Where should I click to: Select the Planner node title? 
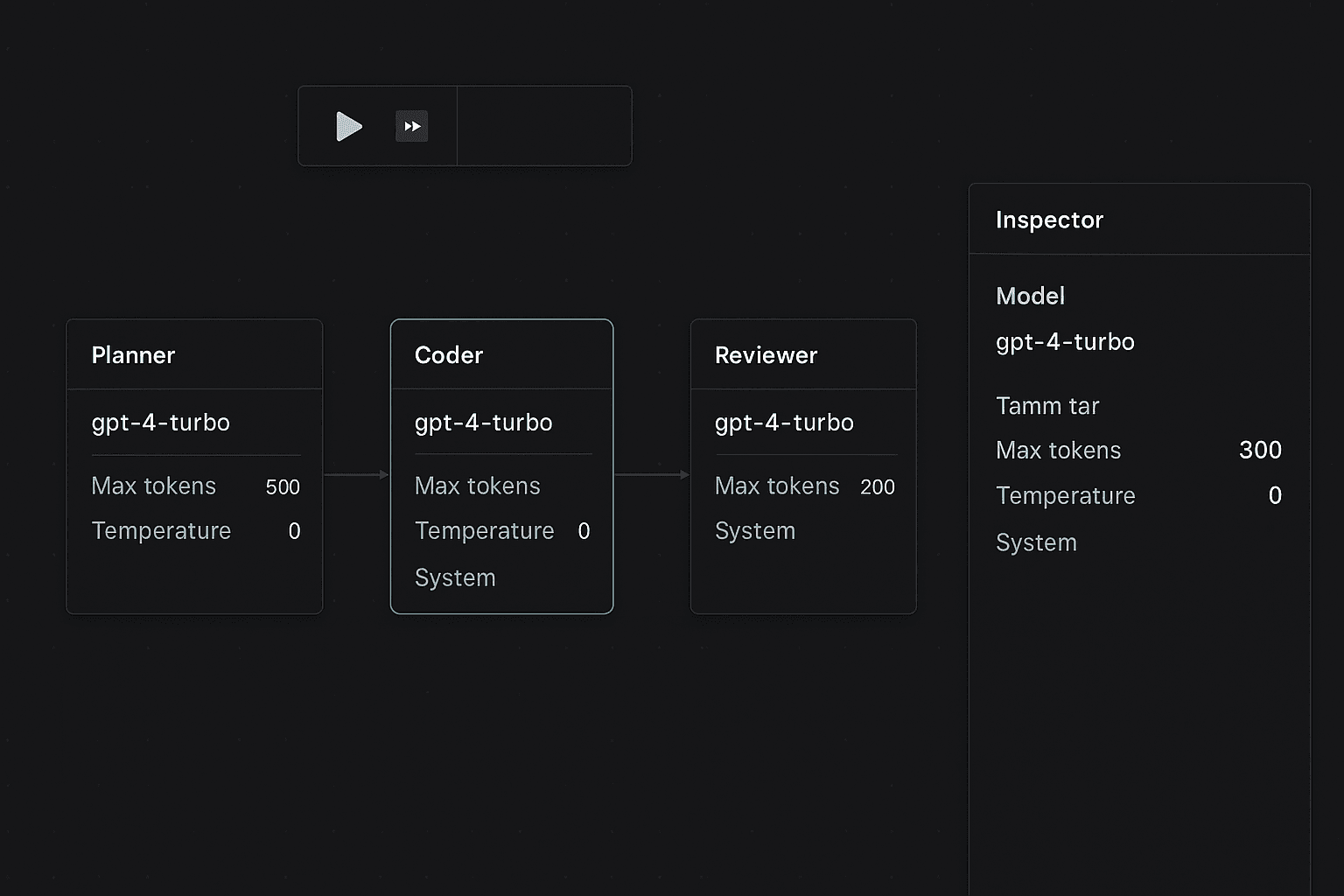133,355
